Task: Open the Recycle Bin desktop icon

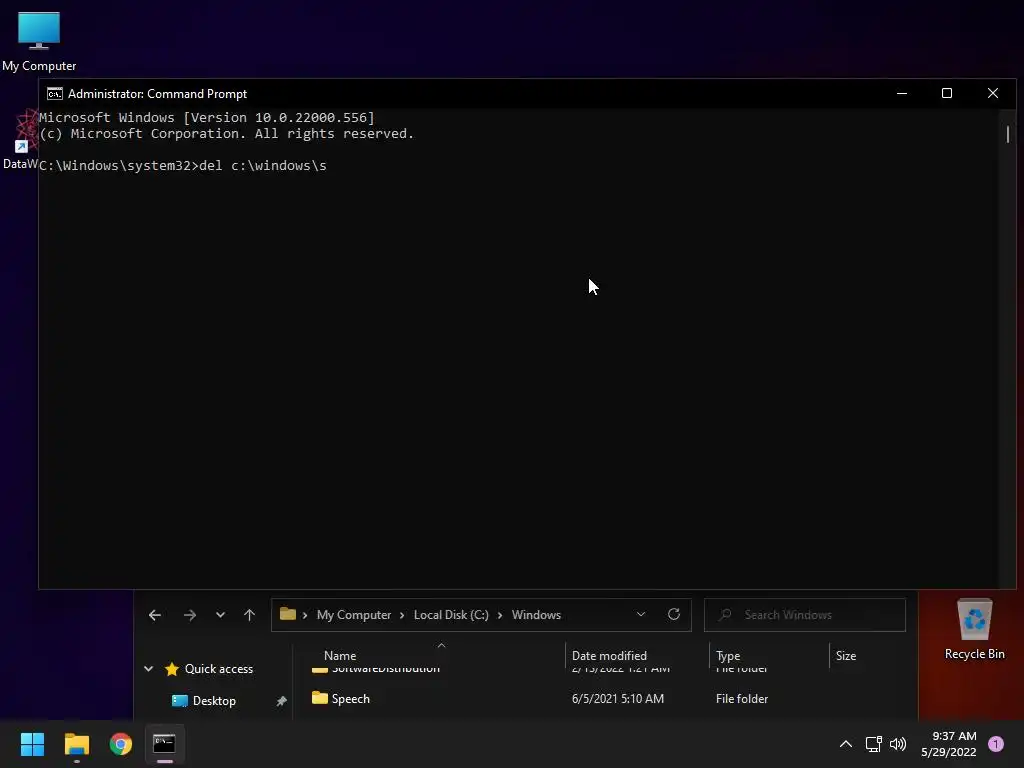Action: [x=974, y=629]
